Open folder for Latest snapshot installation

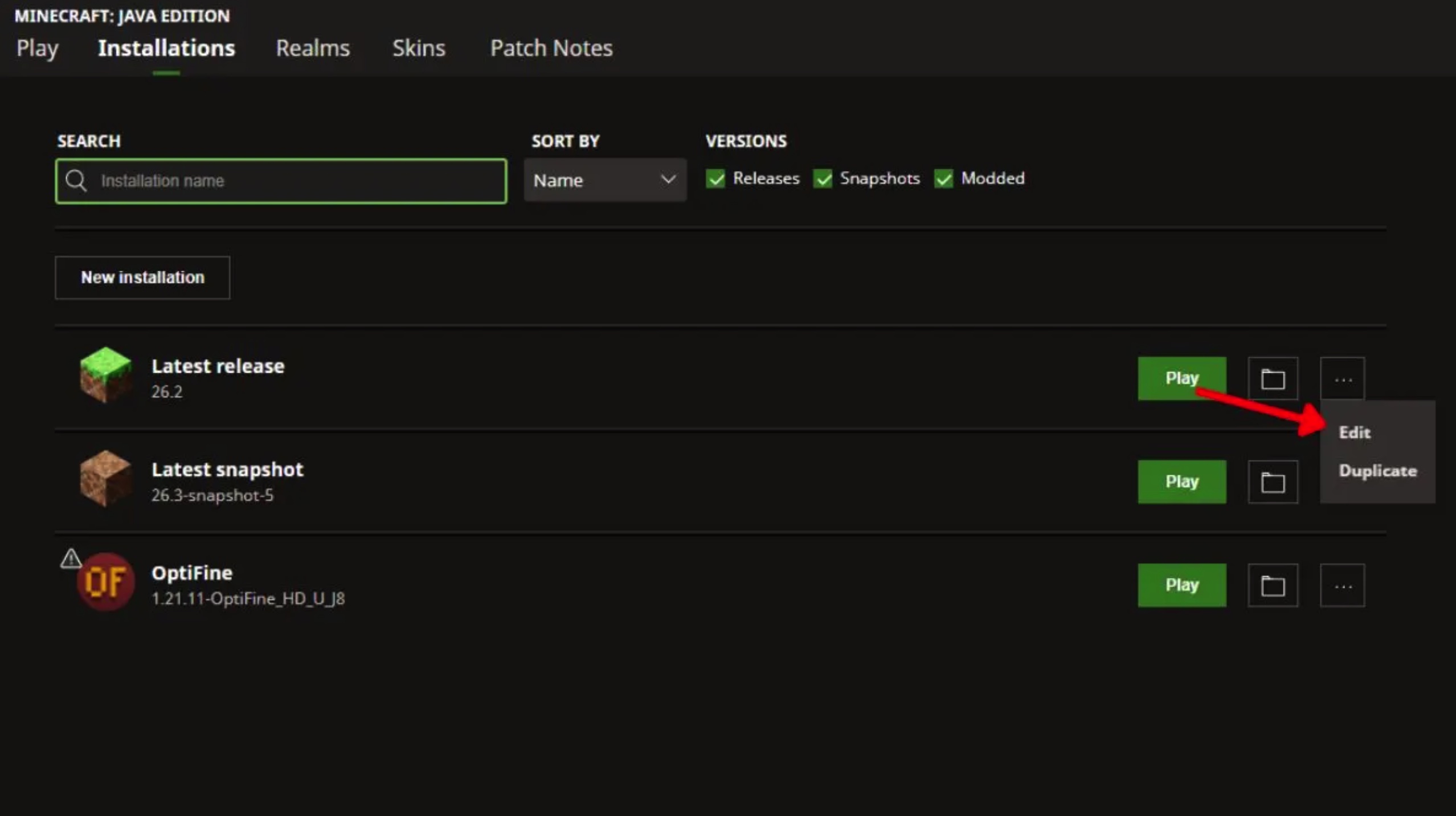pyautogui.click(x=1273, y=482)
